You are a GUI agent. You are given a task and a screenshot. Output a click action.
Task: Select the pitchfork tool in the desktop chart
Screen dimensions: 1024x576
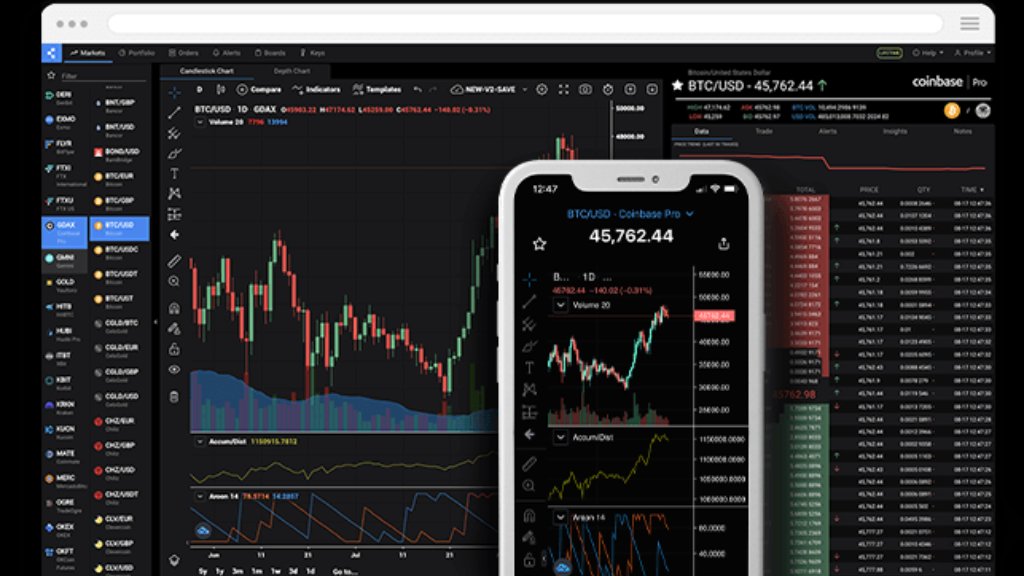[x=174, y=133]
